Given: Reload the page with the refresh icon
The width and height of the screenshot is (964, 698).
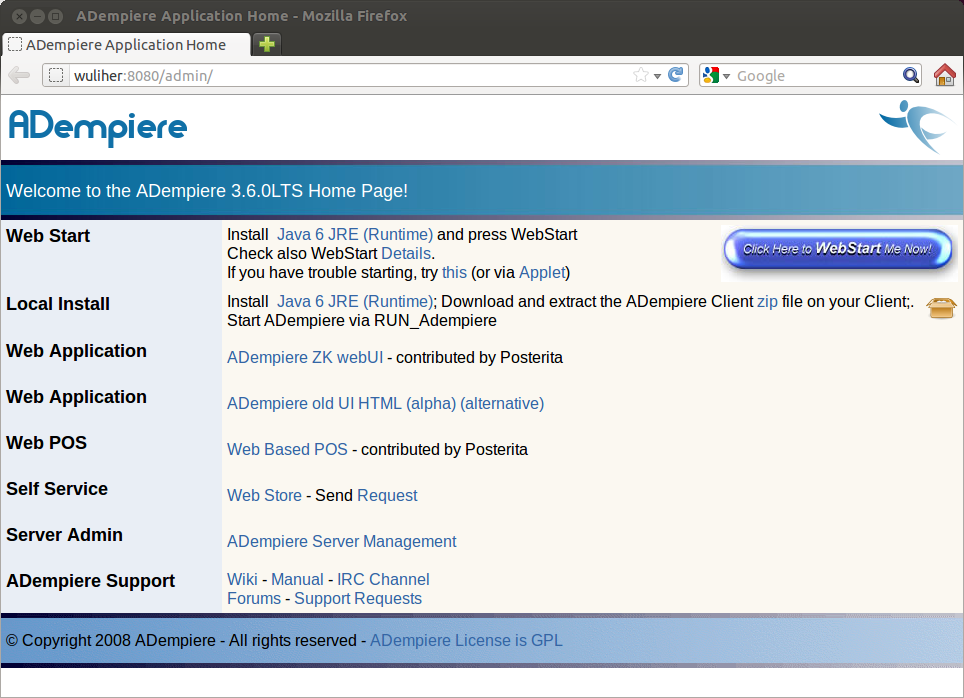Looking at the screenshot, I should click(676, 75).
